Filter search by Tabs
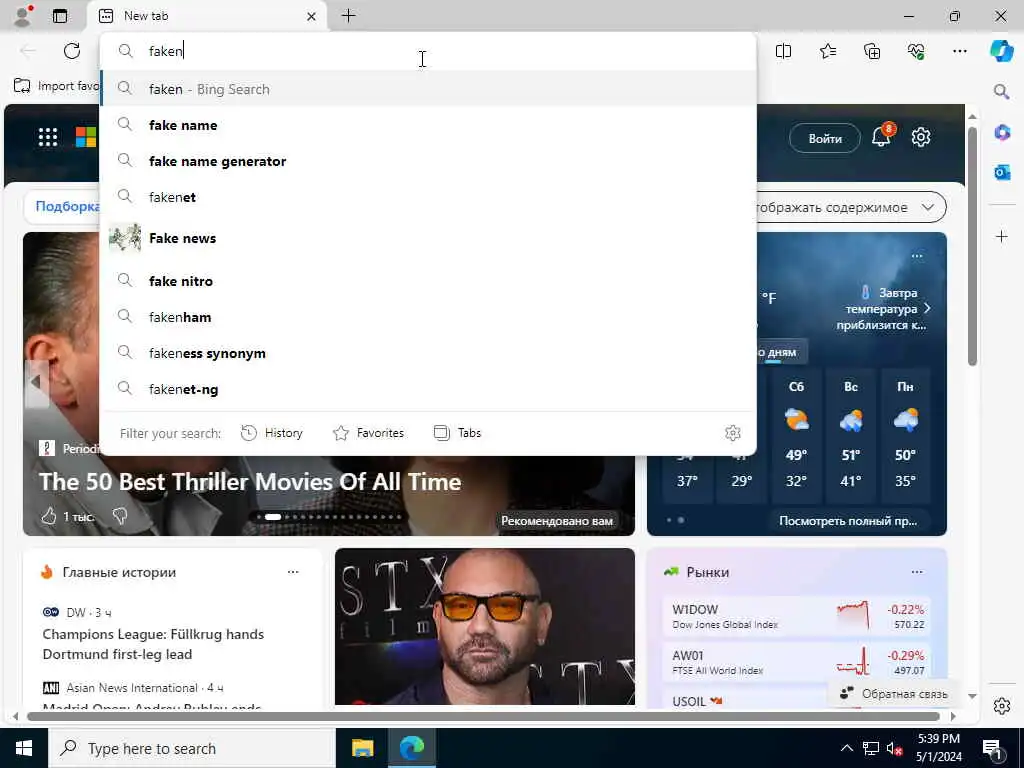Image resolution: width=1024 pixels, height=768 pixels. (457, 433)
